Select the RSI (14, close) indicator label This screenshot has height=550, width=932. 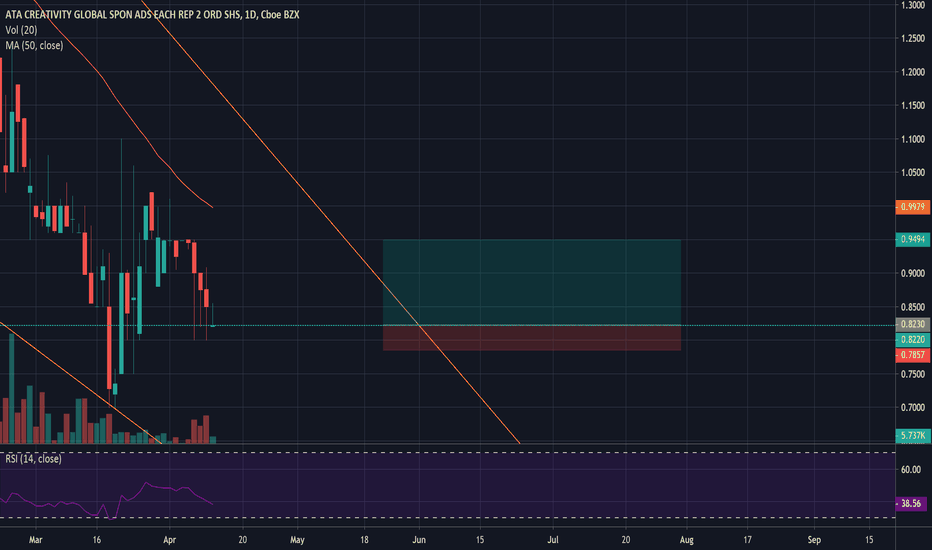[33, 459]
